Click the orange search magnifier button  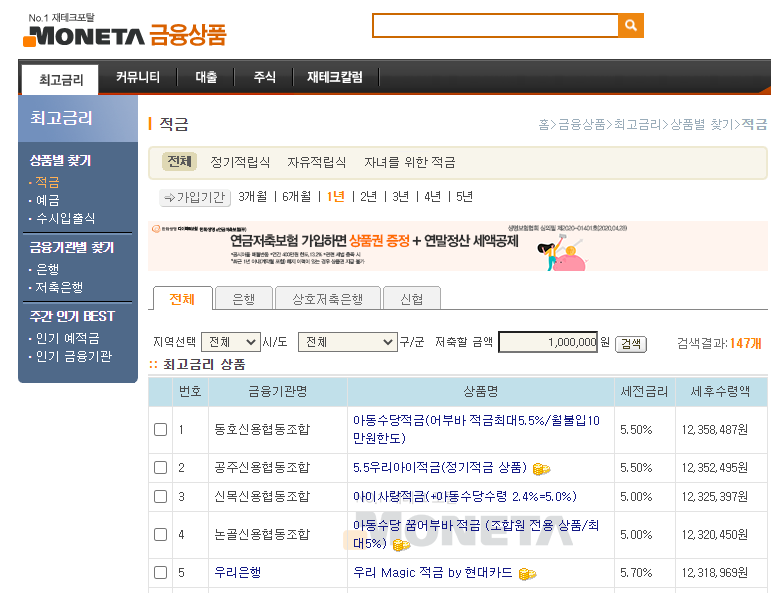click(x=631, y=25)
